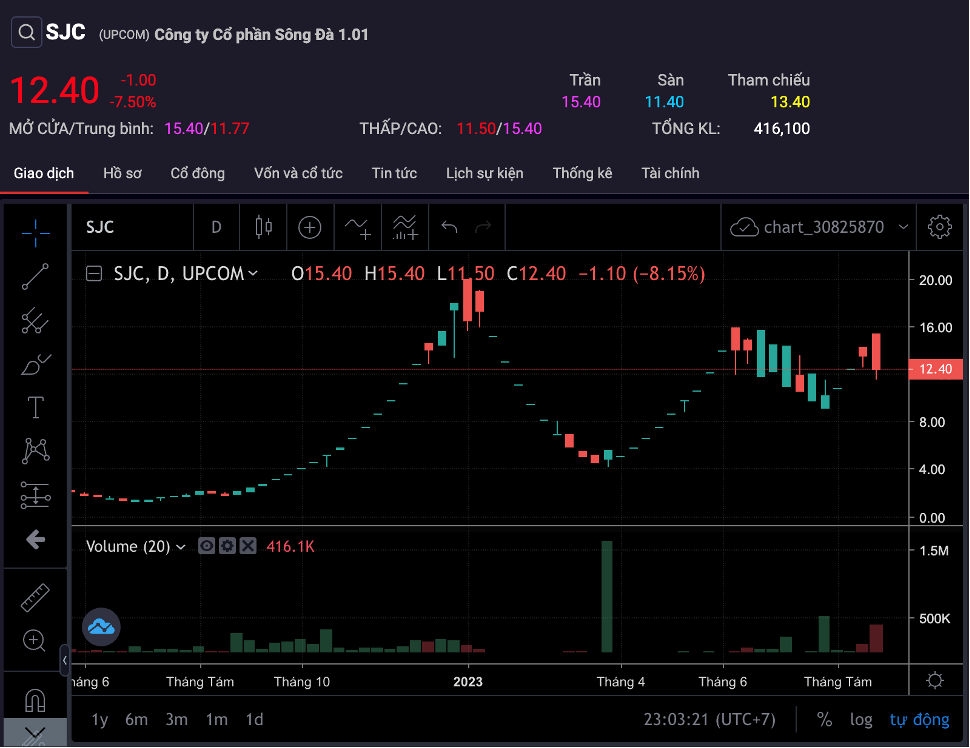Image resolution: width=970 pixels, height=748 pixels.
Task: Click the reference price 13.40
Action: [790, 101]
